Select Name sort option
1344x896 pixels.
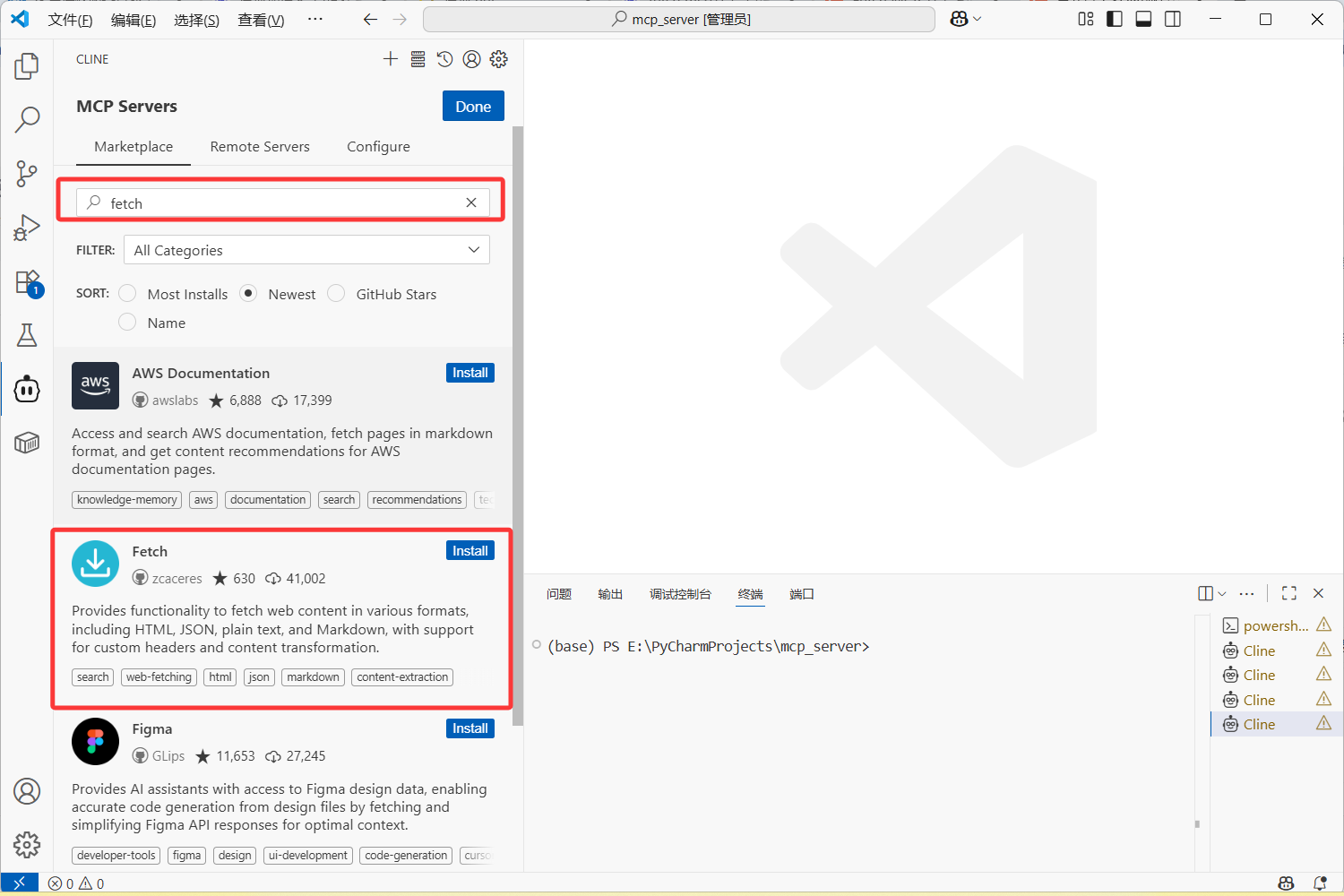click(x=128, y=322)
